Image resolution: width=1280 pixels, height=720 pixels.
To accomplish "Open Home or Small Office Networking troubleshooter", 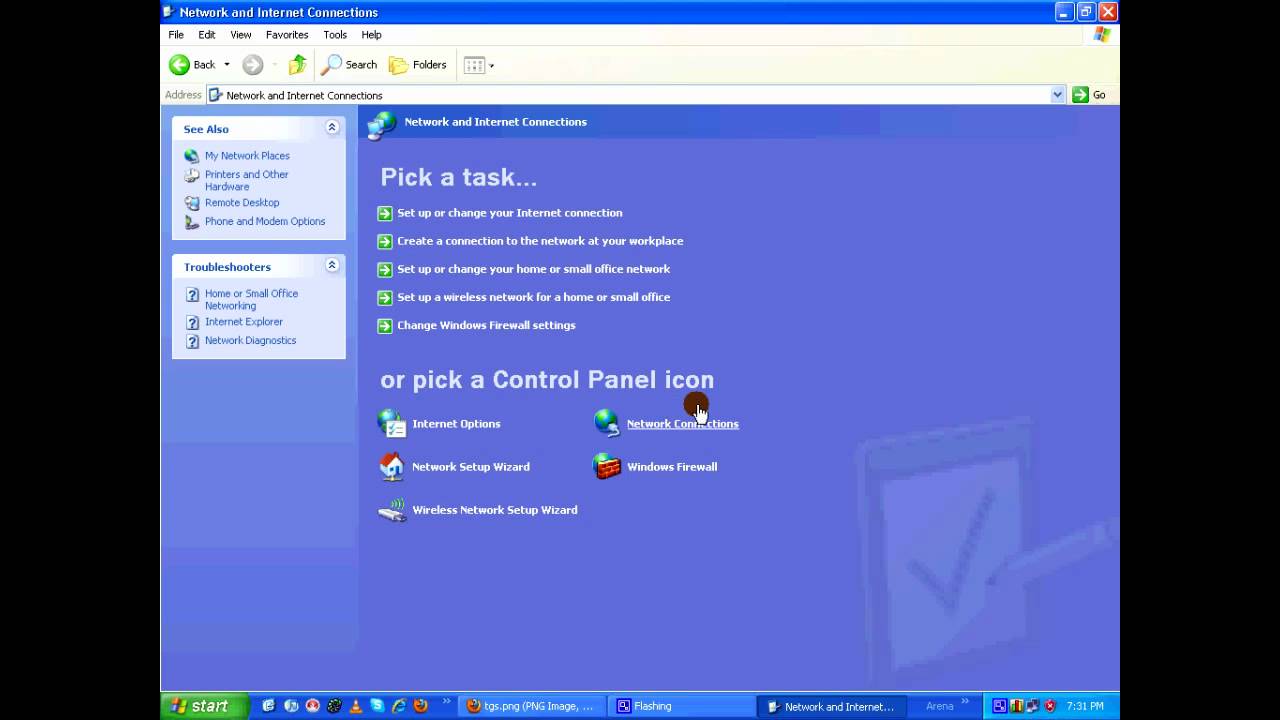I will click(251, 299).
